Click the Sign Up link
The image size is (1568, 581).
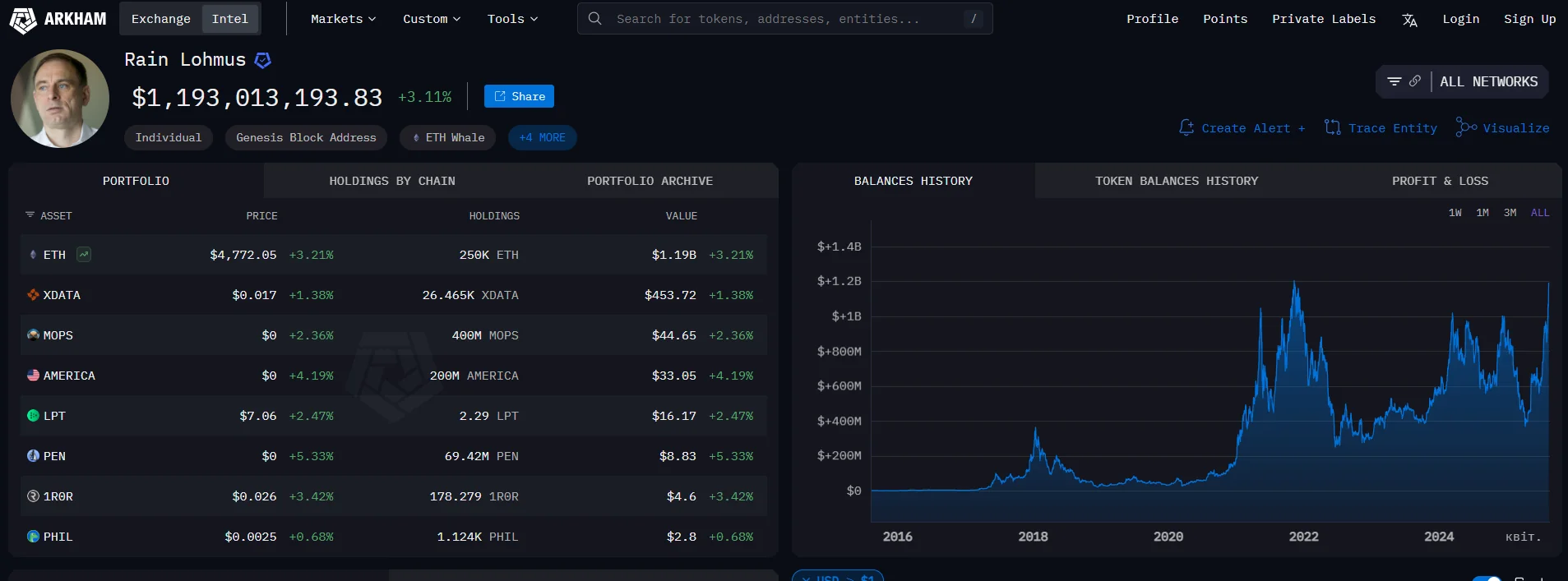click(x=1529, y=19)
